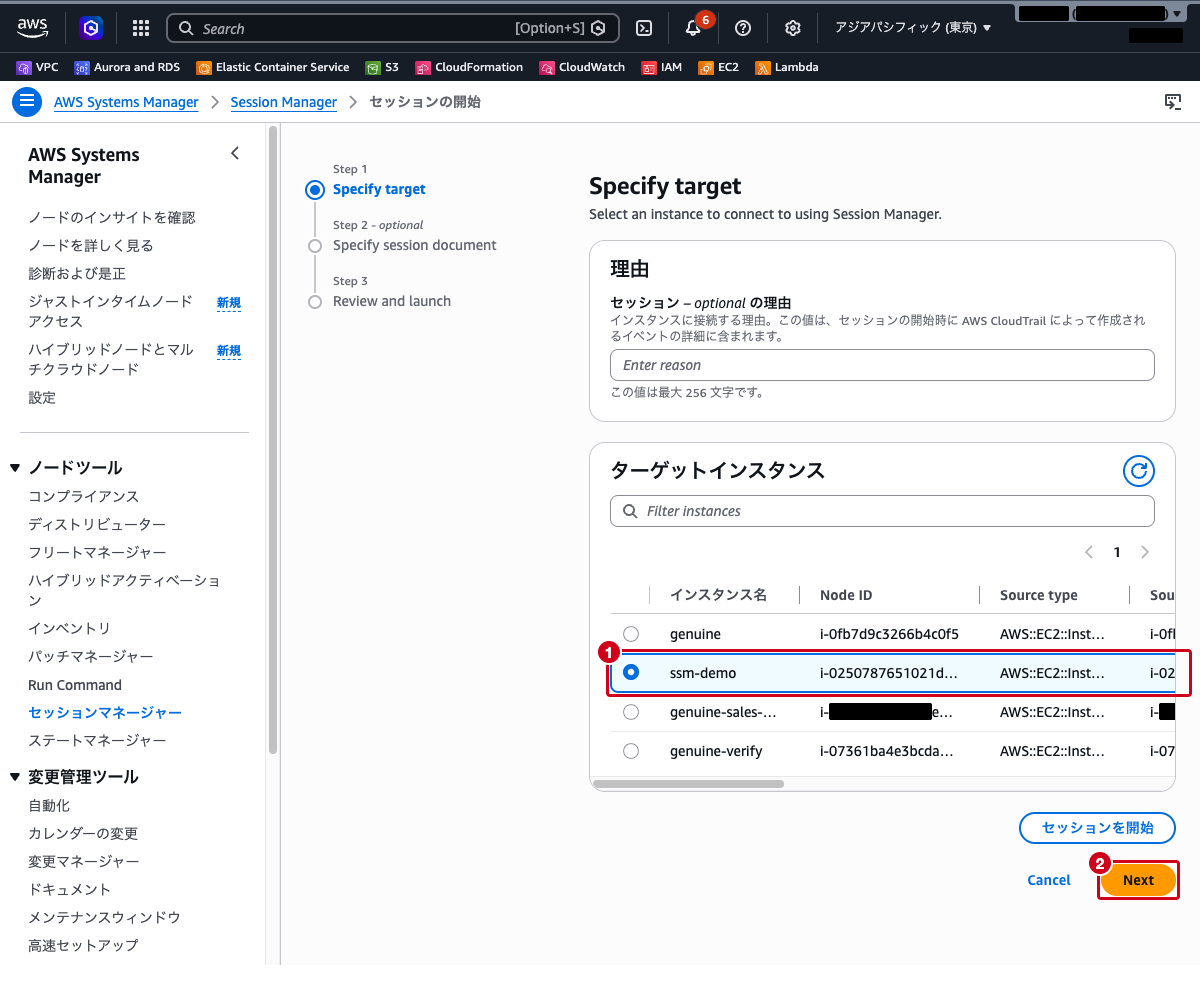The image size is (1200, 1000).
Task: Open the Tokyo region dropdown
Action: pos(913,28)
